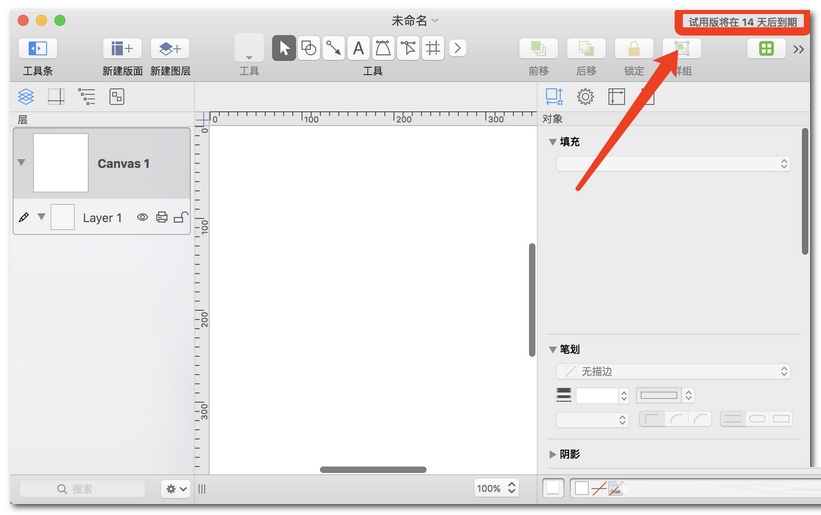Choose the rounded stroke cap option
This screenshot has height=515, width=821.
click(757, 419)
